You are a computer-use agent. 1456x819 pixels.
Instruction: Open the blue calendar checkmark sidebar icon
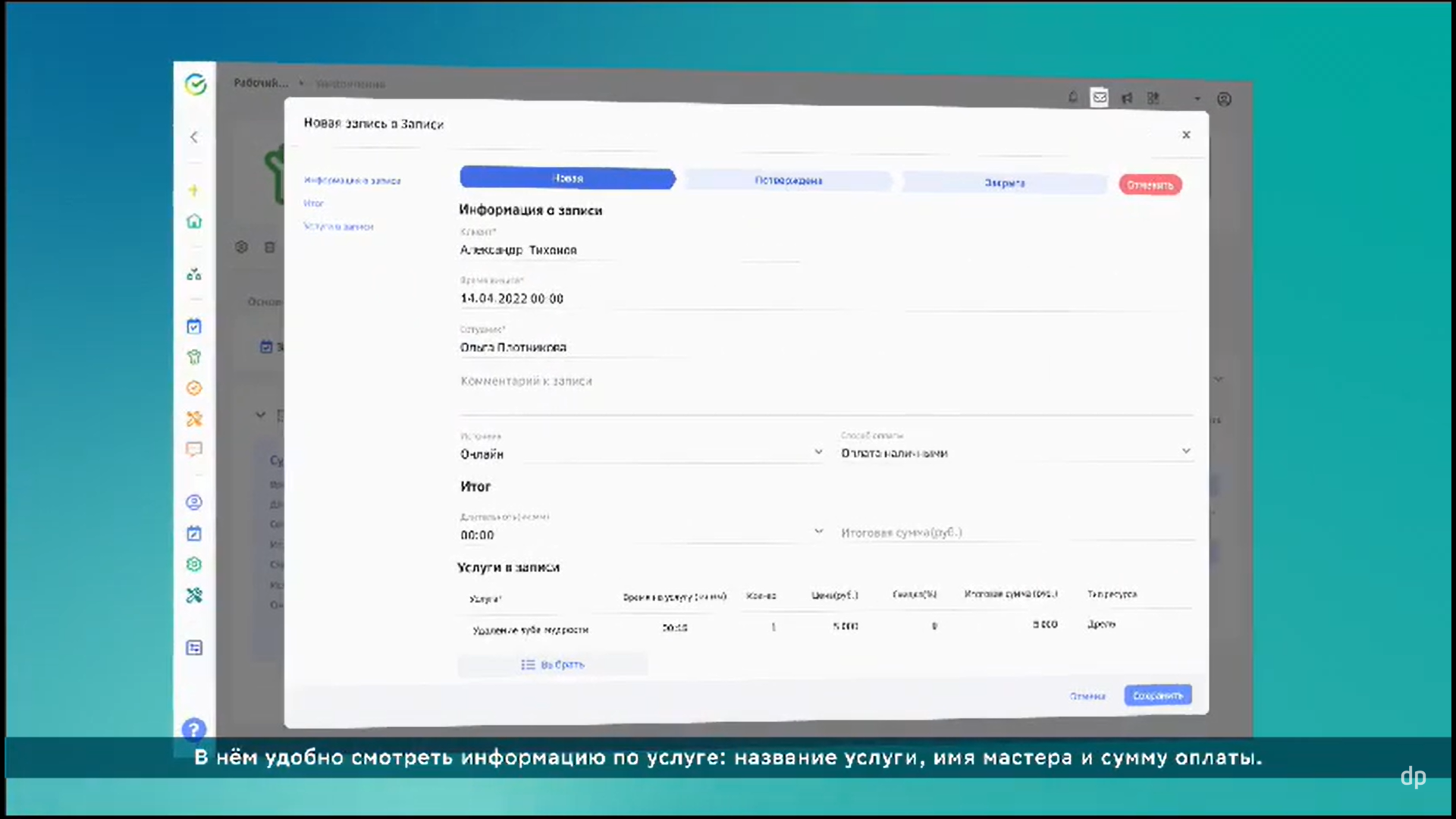(194, 326)
